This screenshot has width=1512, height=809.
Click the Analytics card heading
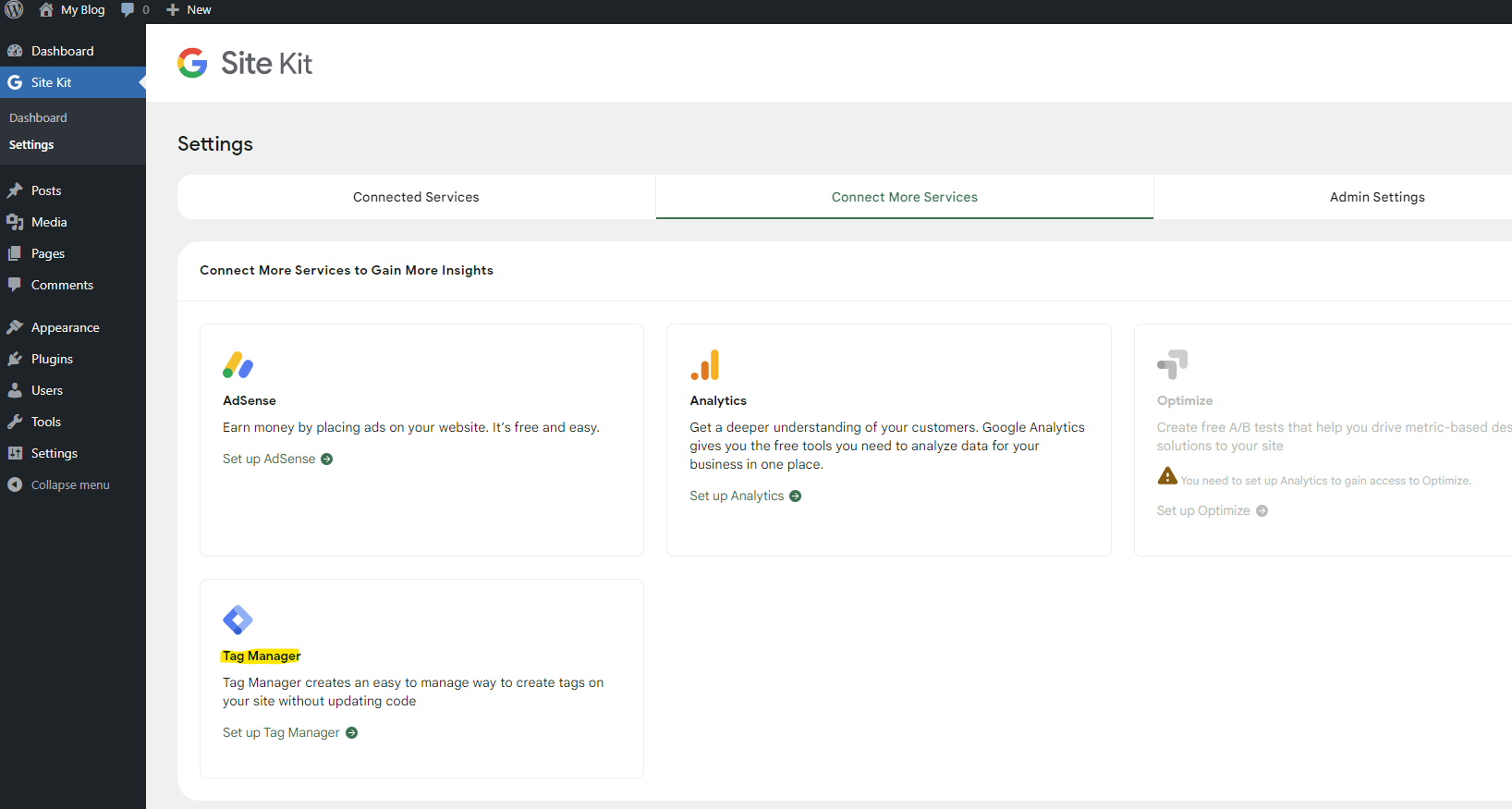pyautogui.click(x=718, y=400)
